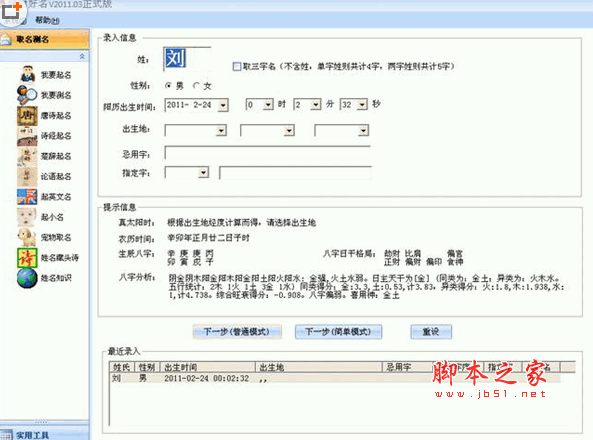Switch to the 取名测名 panel tab
The width and height of the screenshot is (593, 440).
(45, 39)
